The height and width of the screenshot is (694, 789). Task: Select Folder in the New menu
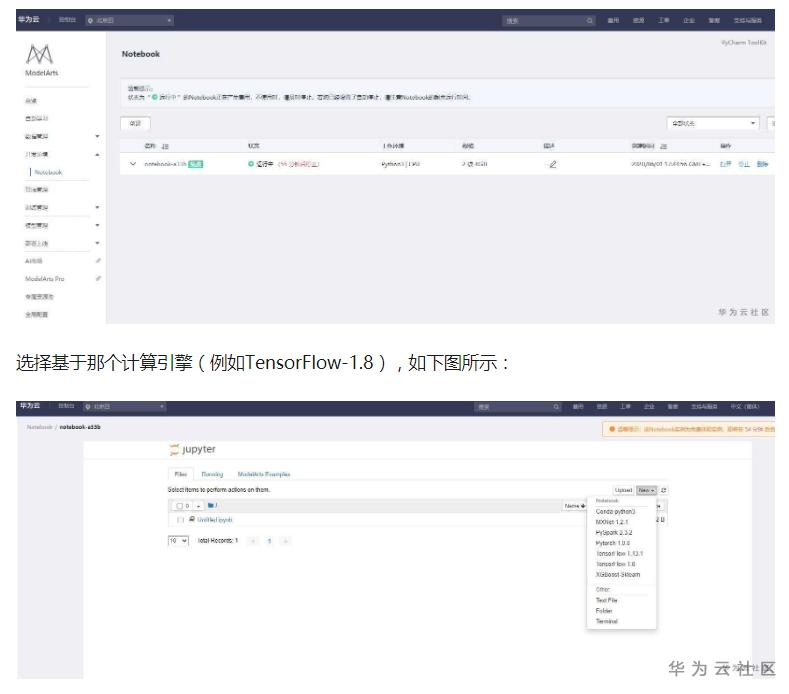604,611
